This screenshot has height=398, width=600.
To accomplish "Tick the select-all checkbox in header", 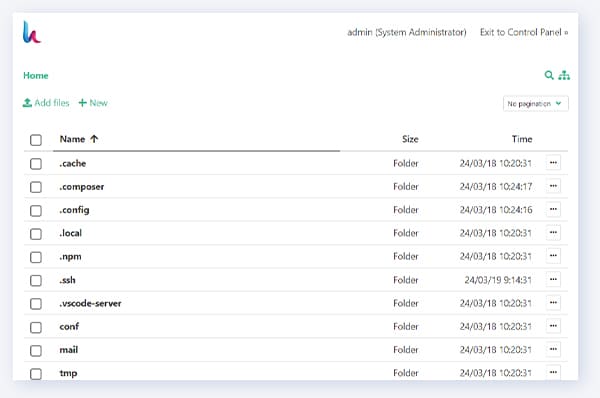I will coord(36,140).
